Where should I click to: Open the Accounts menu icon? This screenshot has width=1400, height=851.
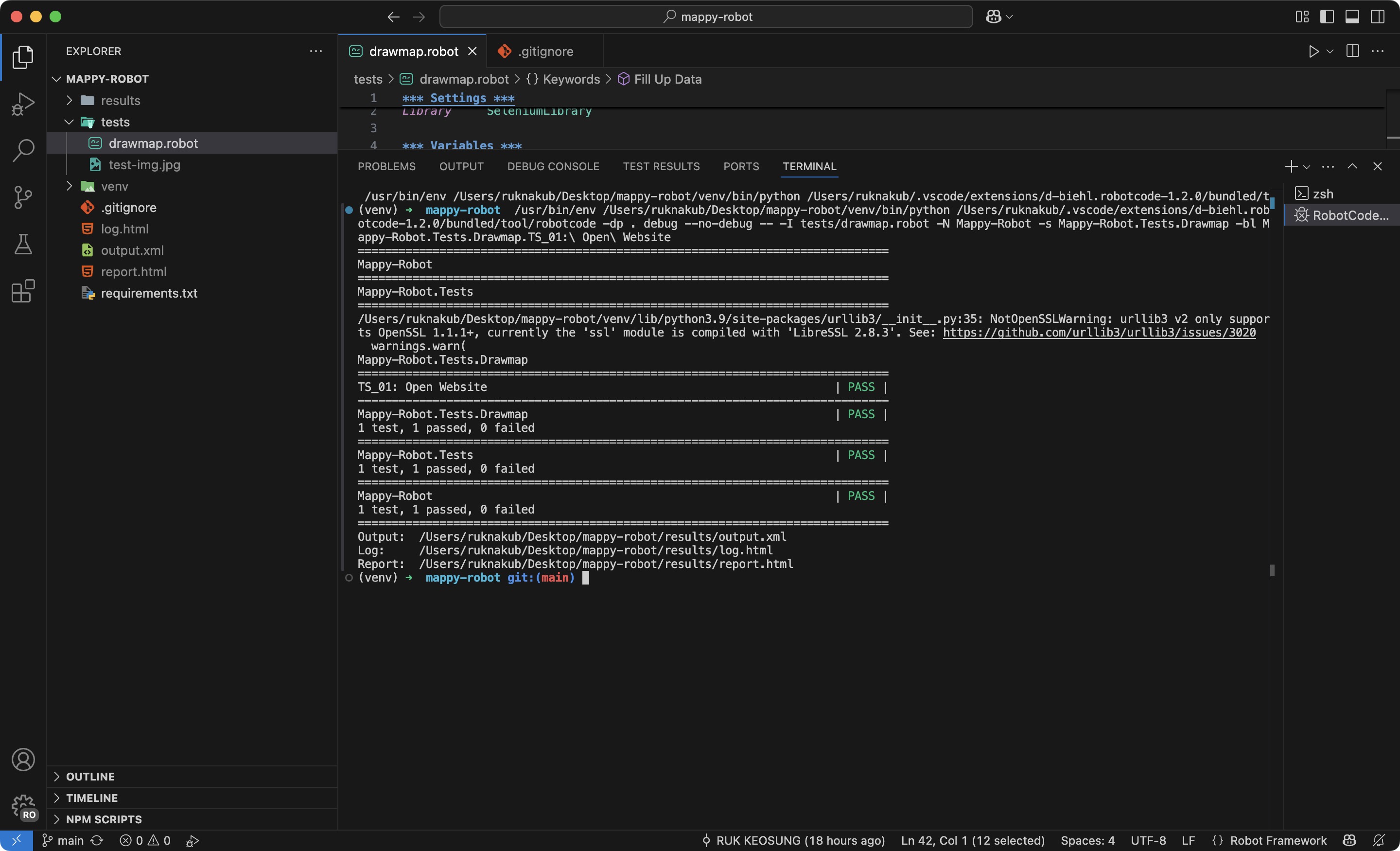pyautogui.click(x=23, y=760)
